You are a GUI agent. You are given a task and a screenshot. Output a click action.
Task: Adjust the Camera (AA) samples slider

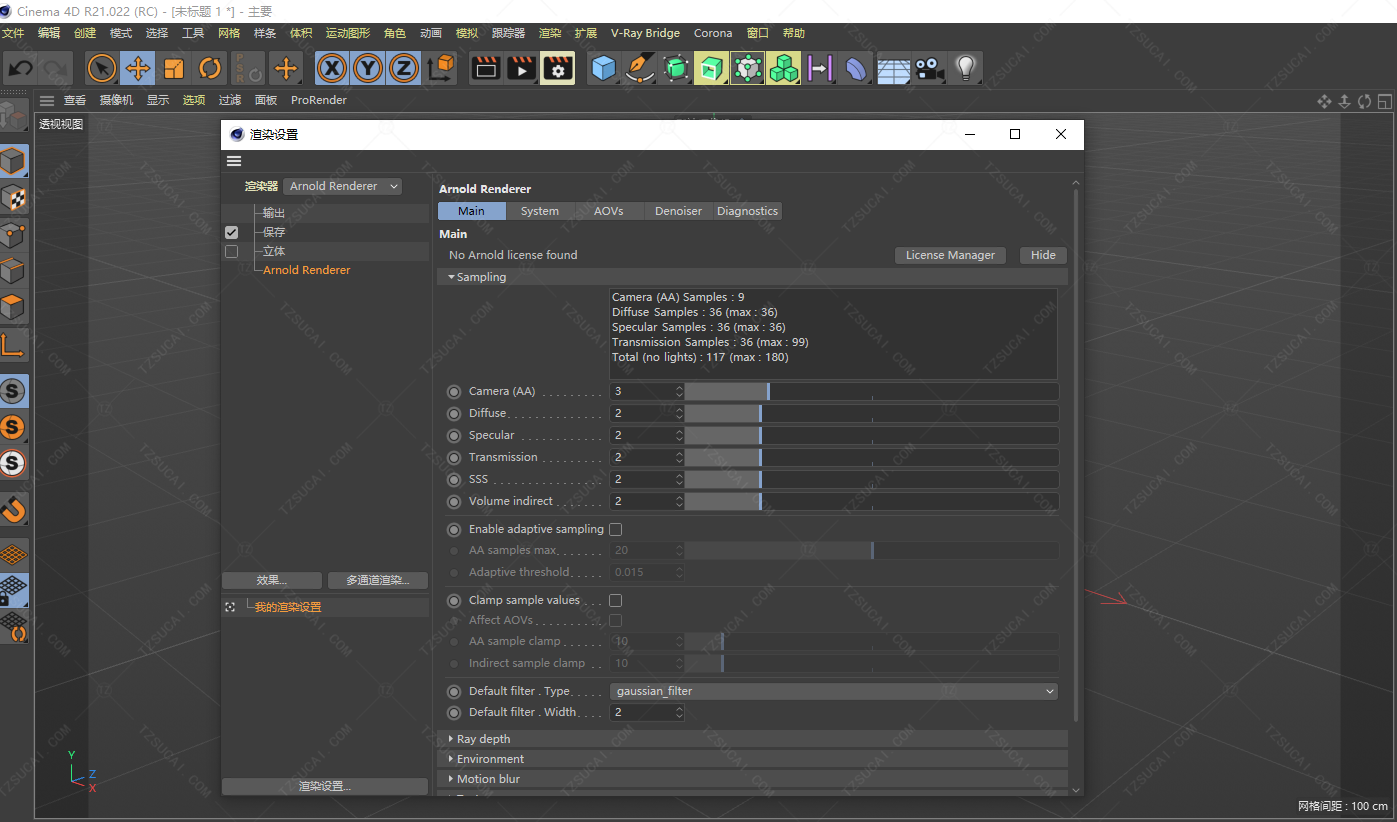871,391
